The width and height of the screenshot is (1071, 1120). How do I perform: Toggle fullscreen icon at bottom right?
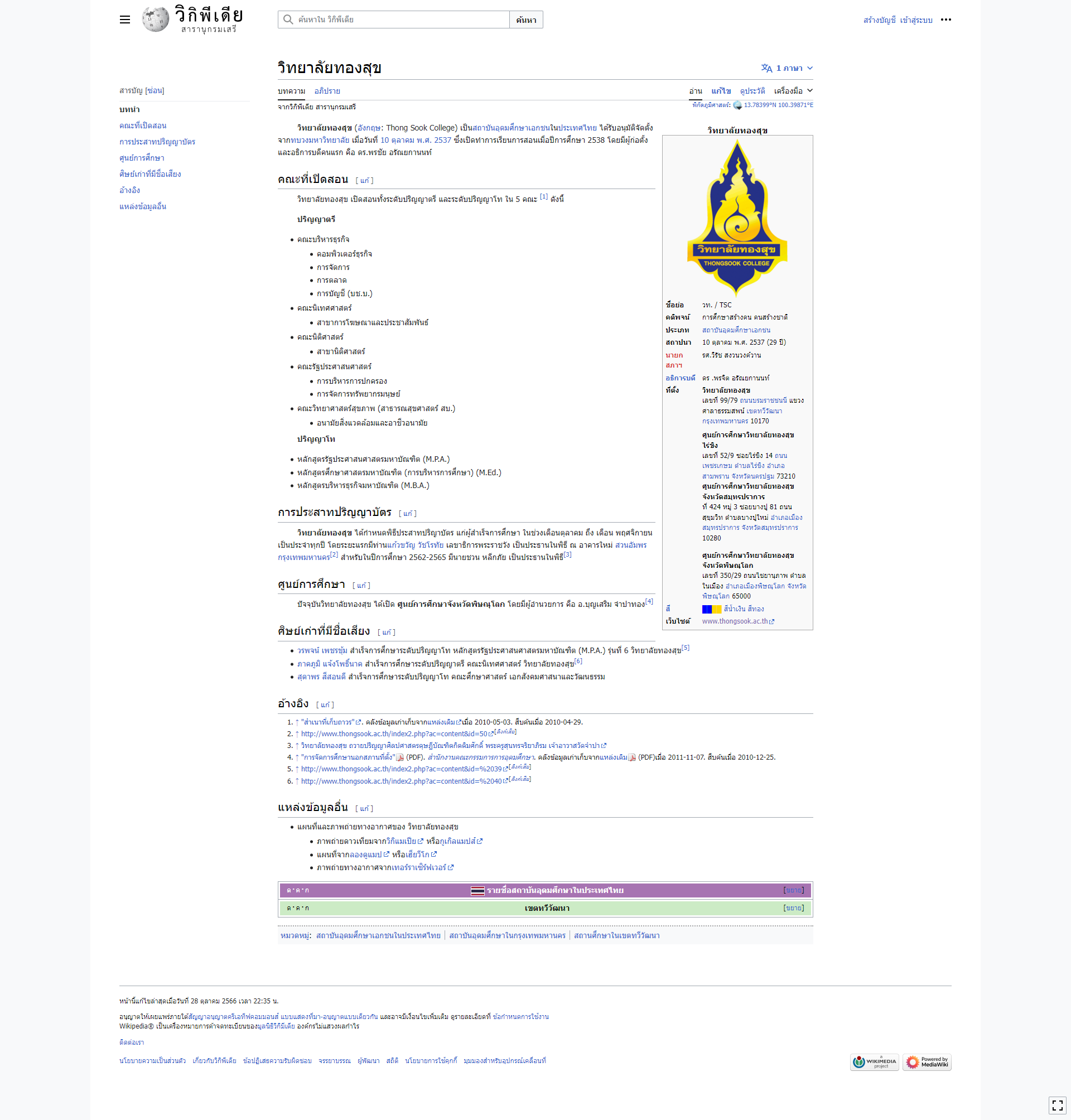click(x=1056, y=1105)
